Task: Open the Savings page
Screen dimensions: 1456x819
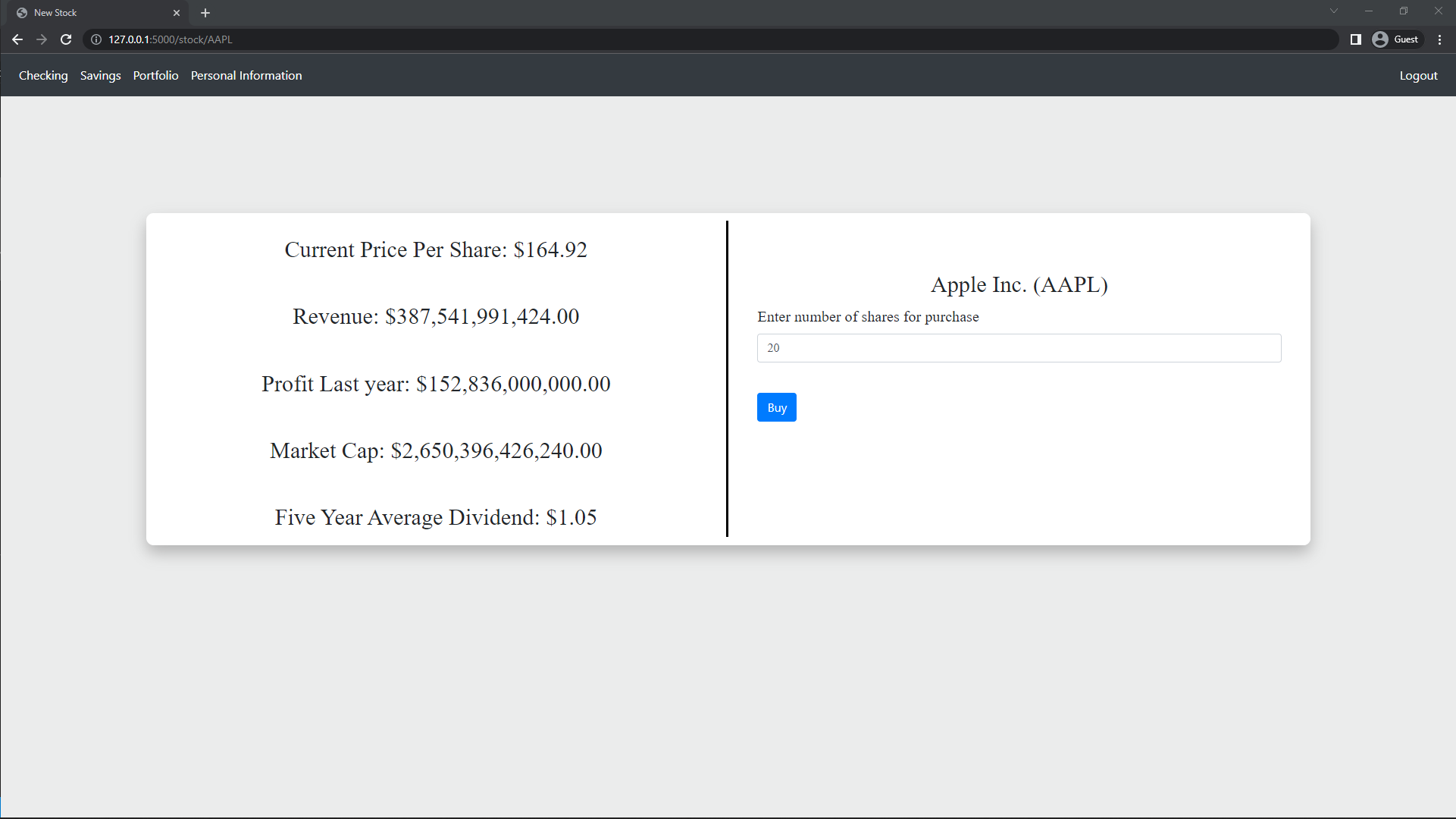Action: (x=101, y=76)
